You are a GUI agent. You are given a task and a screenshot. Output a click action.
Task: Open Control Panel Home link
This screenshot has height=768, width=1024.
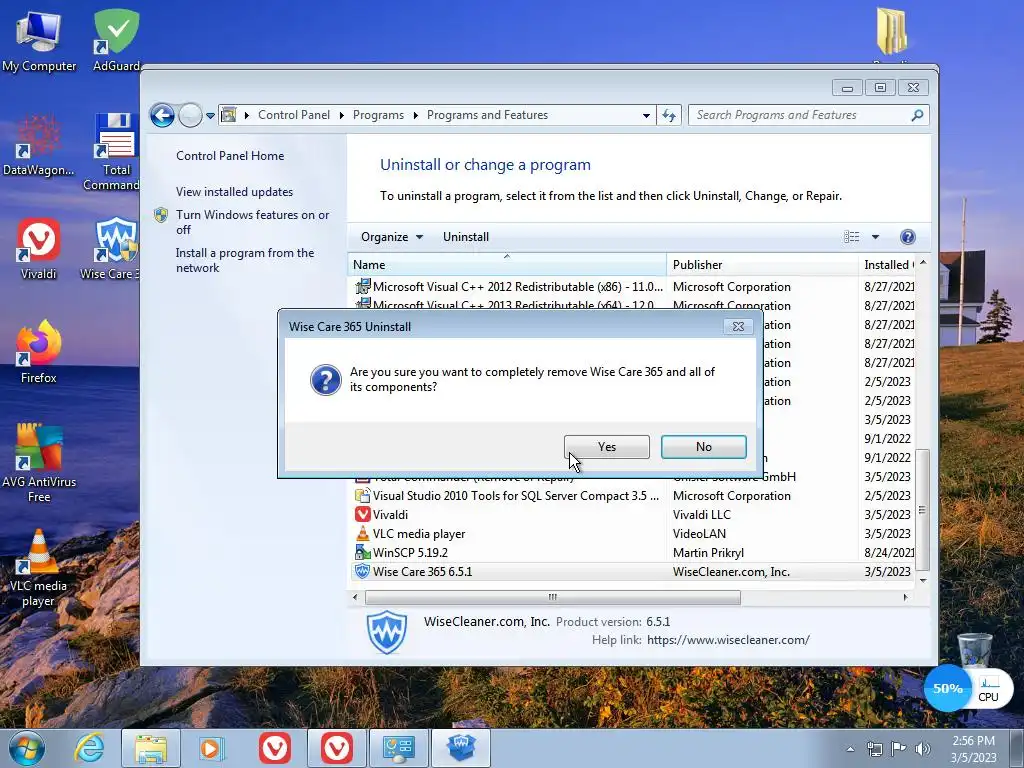coord(230,155)
